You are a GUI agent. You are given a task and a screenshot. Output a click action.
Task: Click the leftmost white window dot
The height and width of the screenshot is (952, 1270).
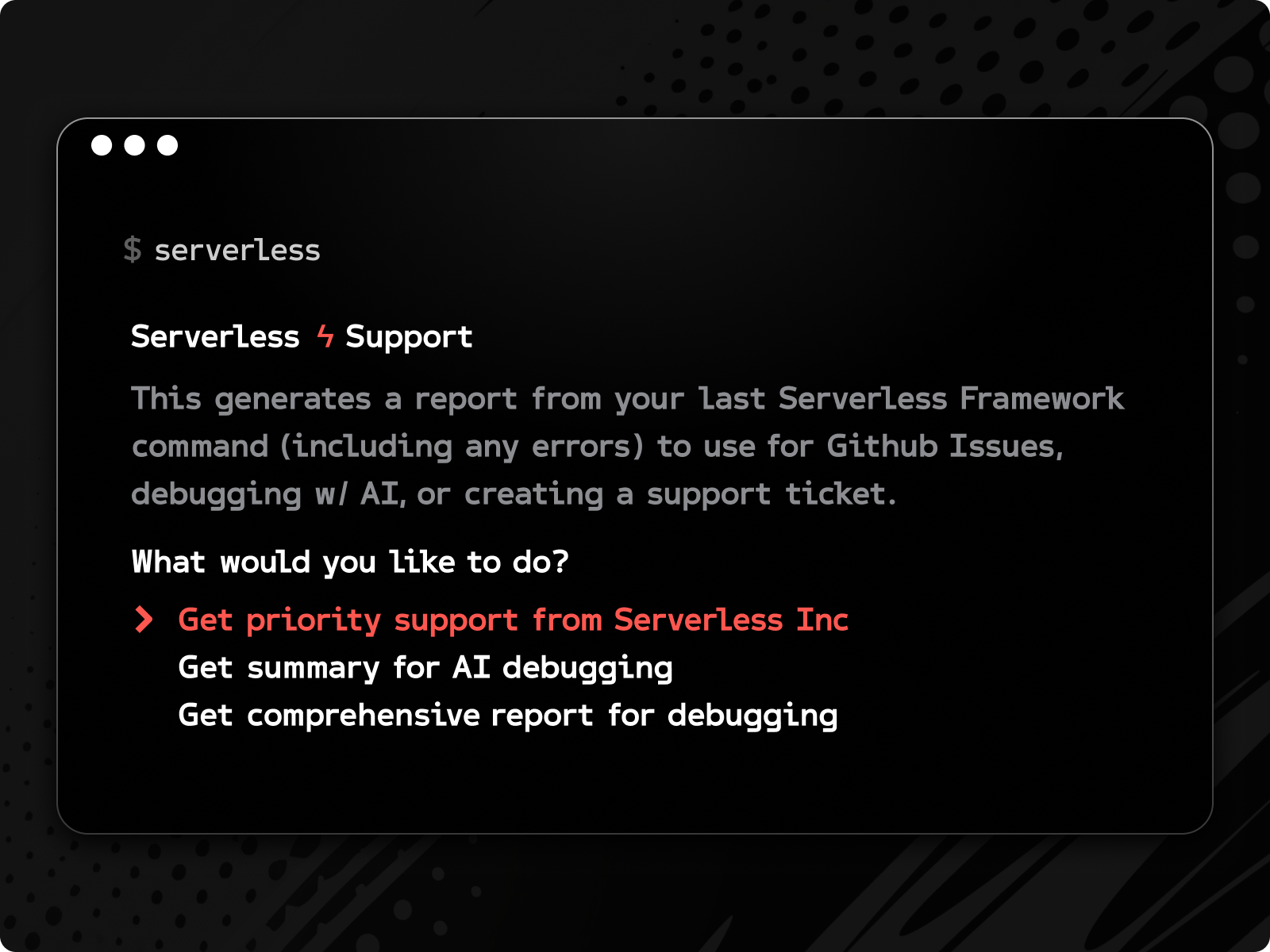pyautogui.click(x=102, y=145)
